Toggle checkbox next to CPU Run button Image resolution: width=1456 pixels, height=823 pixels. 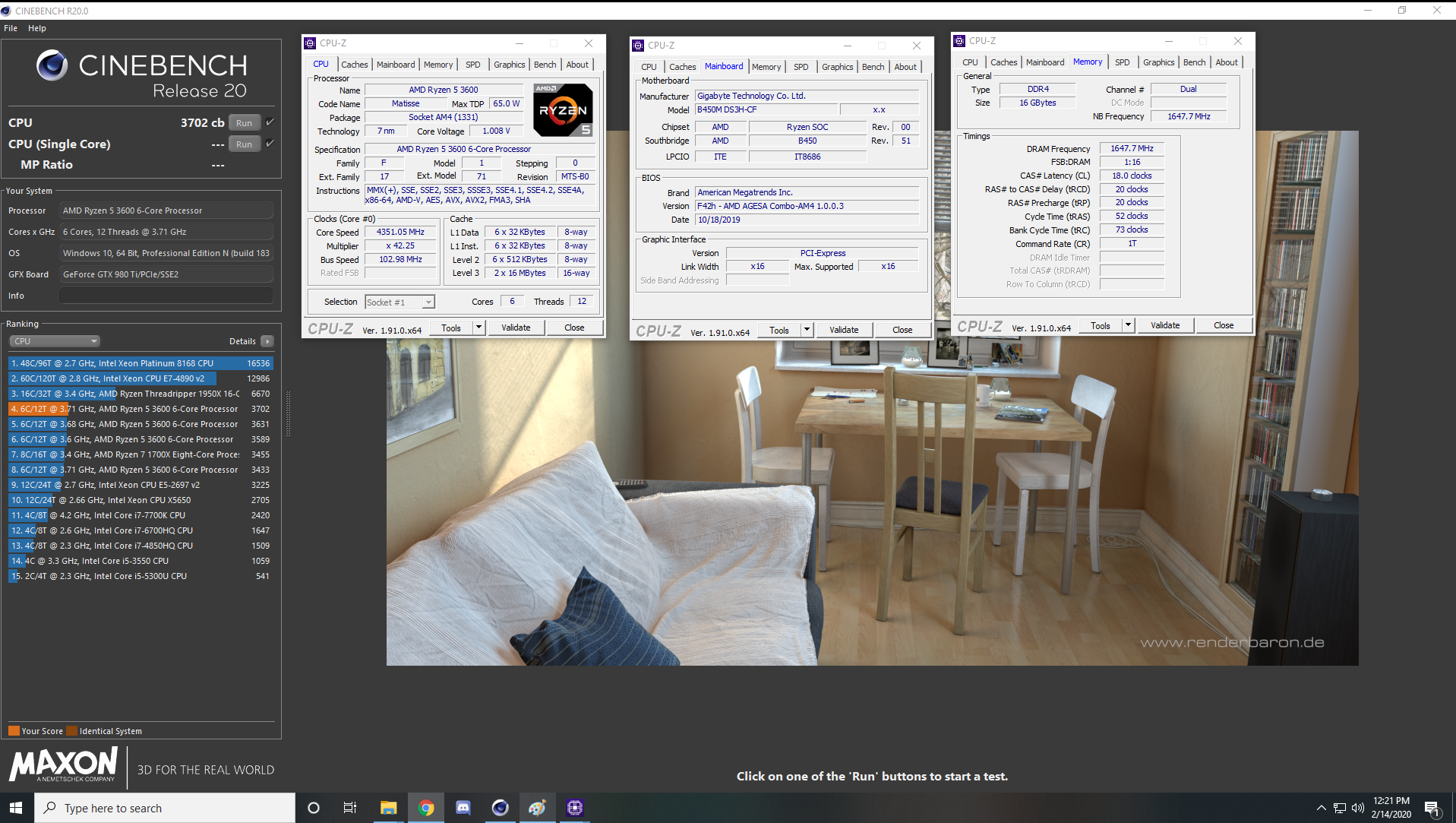270,122
